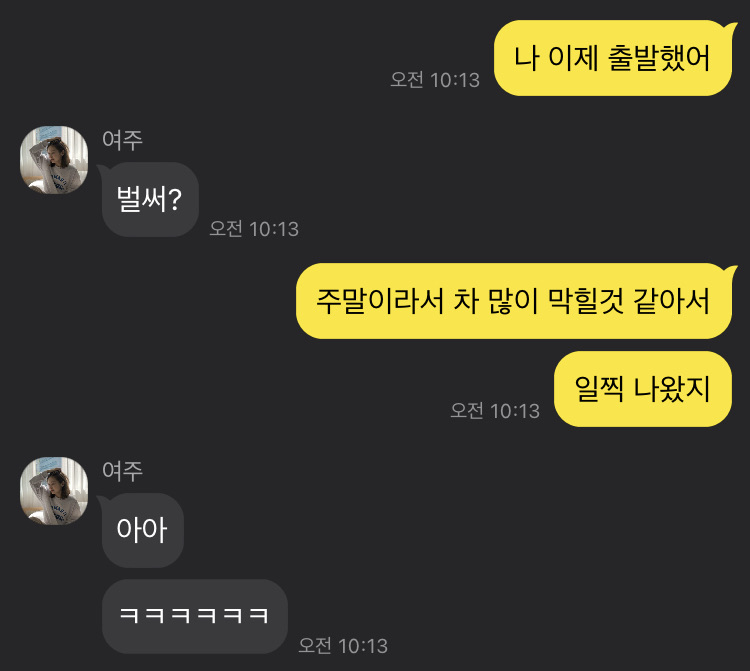Click the timestamp left of "일찍 나왔지"
750x671 pixels.
coord(495,411)
